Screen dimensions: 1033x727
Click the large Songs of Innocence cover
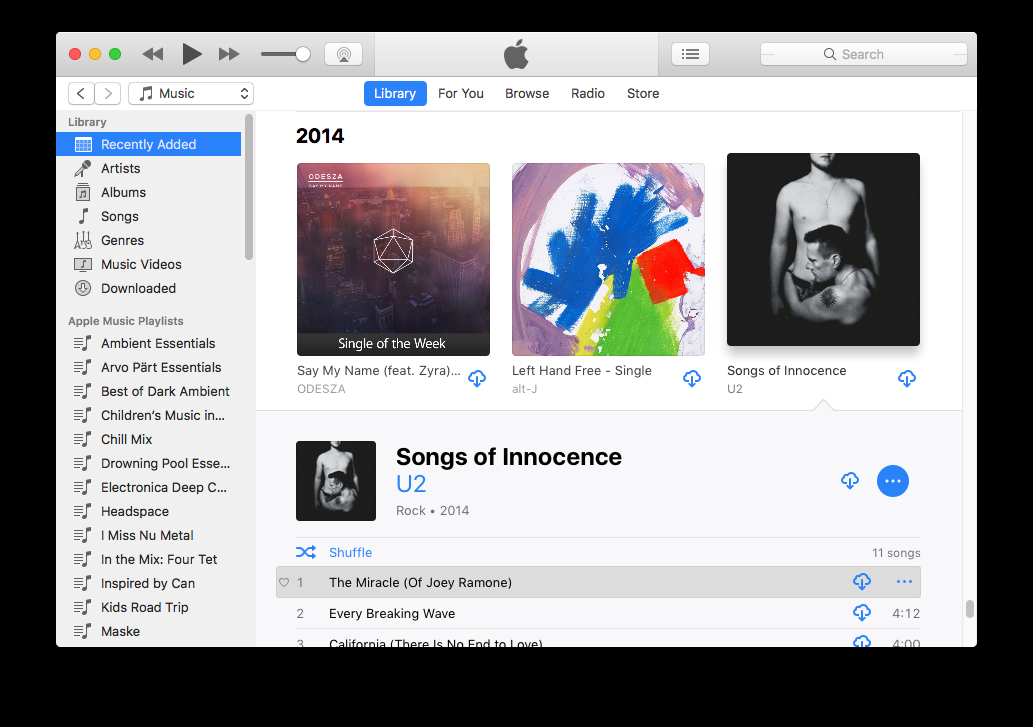click(x=824, y=250)
